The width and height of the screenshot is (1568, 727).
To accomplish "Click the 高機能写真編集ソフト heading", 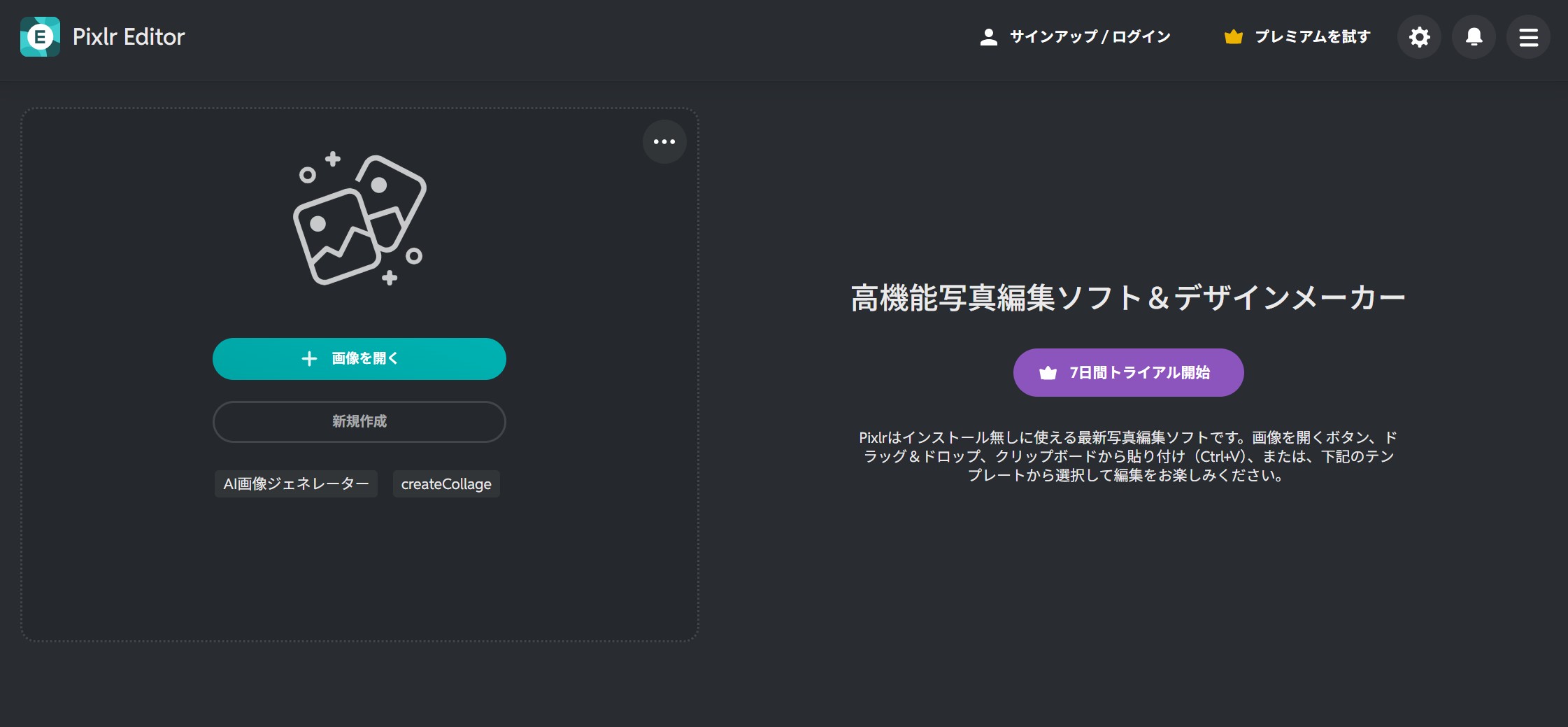I will [x=1127, y=298].
